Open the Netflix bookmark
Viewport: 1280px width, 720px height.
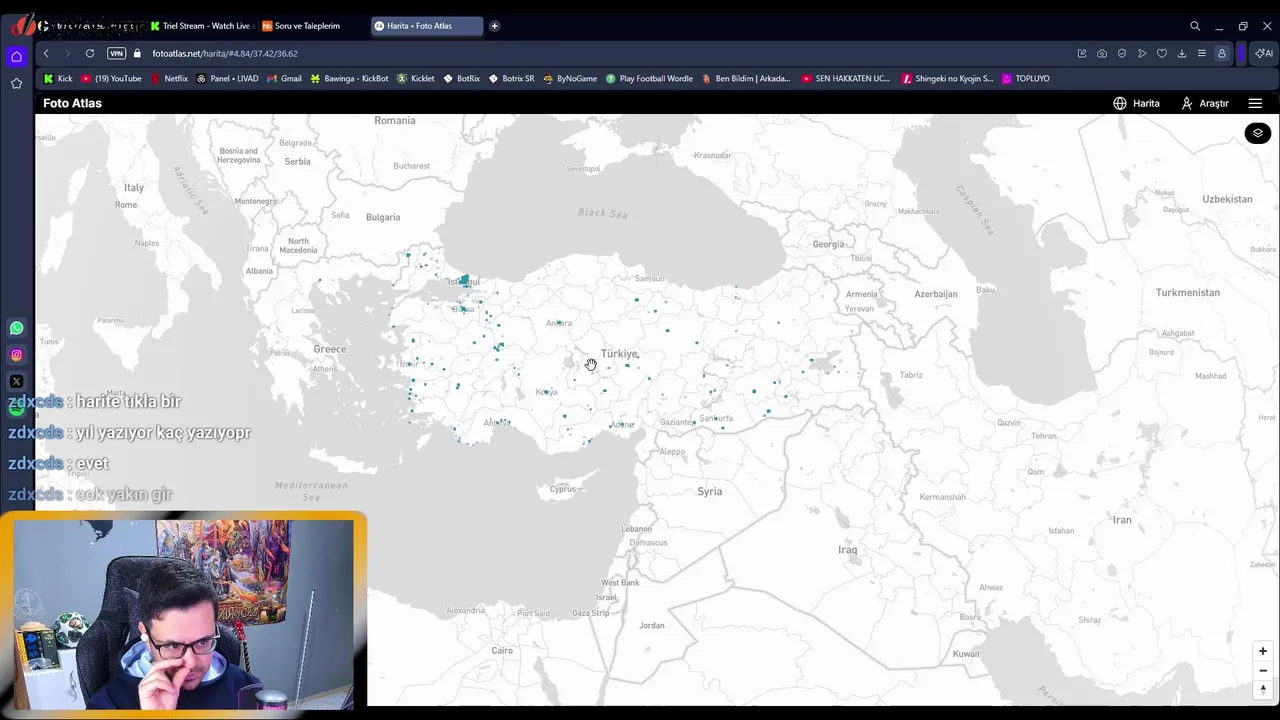pos(169,78)
